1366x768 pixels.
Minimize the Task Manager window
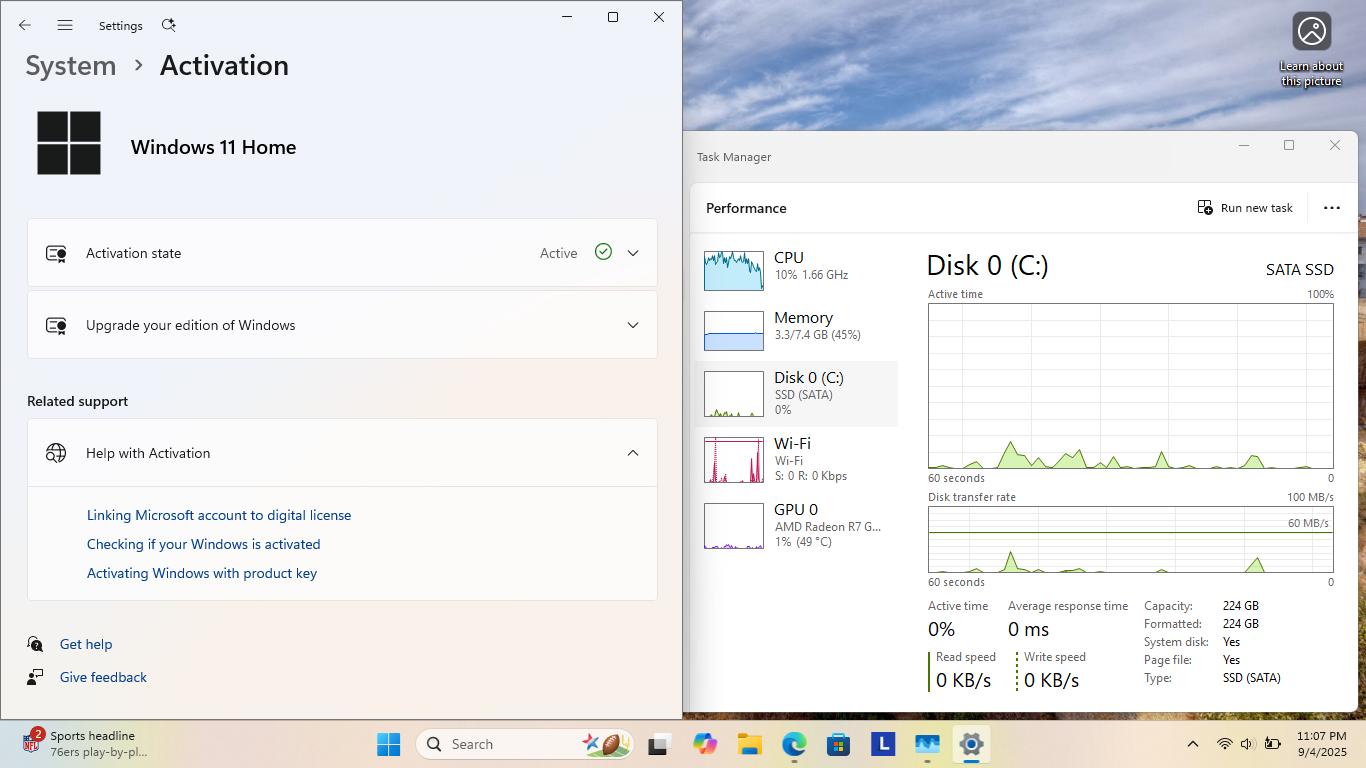pyautogui.click(x=1244, y=146)
